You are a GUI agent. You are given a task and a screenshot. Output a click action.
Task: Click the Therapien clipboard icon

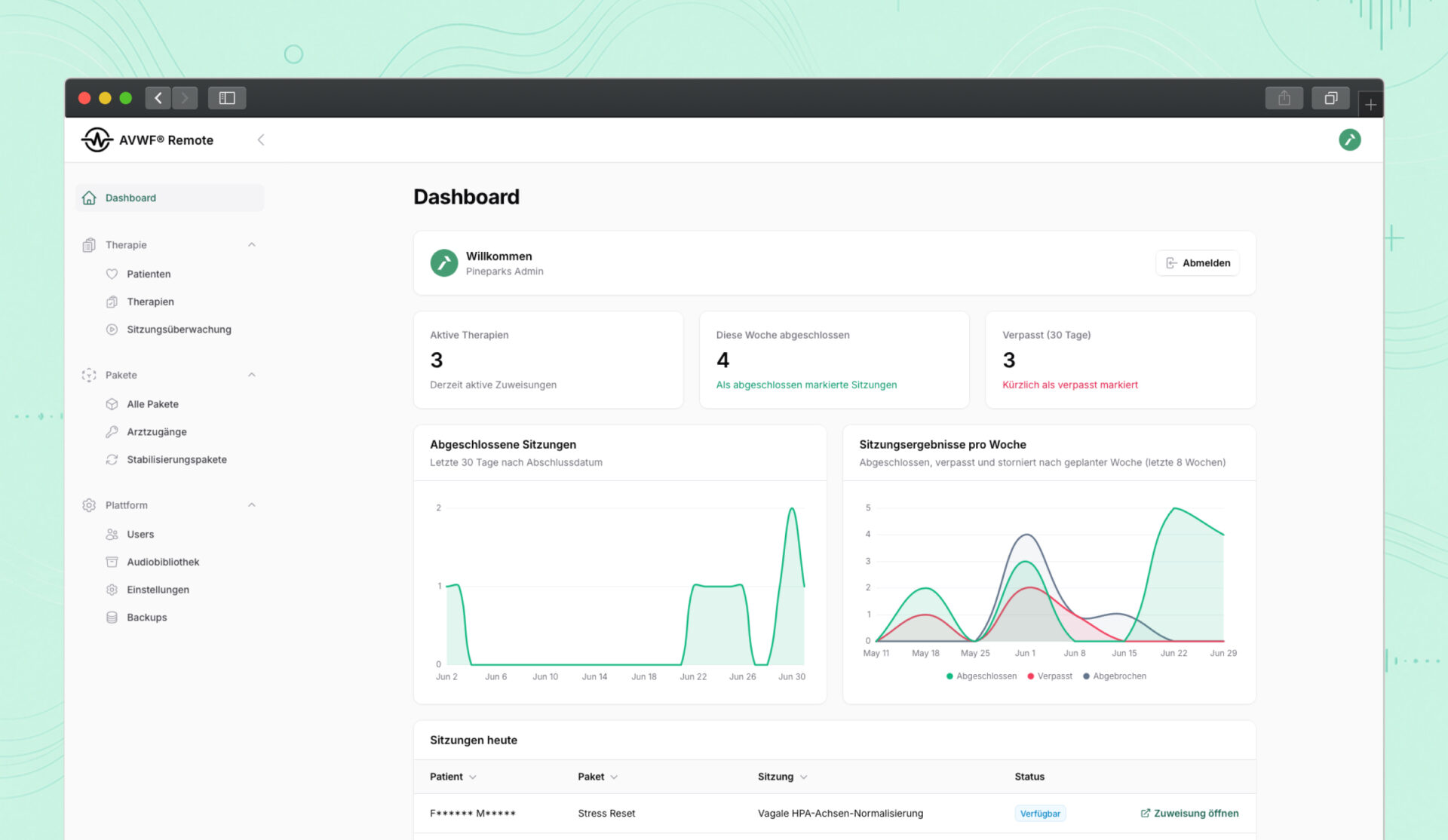[x=112, y=302]
